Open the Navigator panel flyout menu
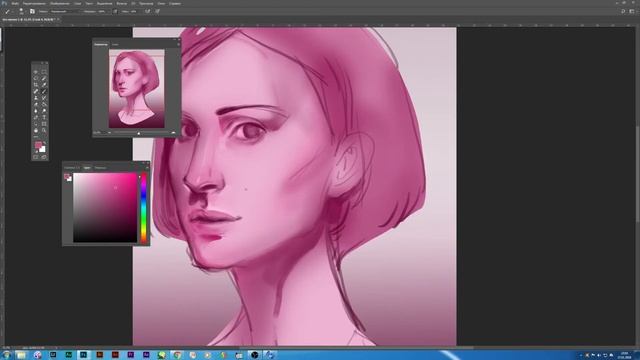Screen dimensions: 640x360 pyautogui.click(x=178, y=44)
